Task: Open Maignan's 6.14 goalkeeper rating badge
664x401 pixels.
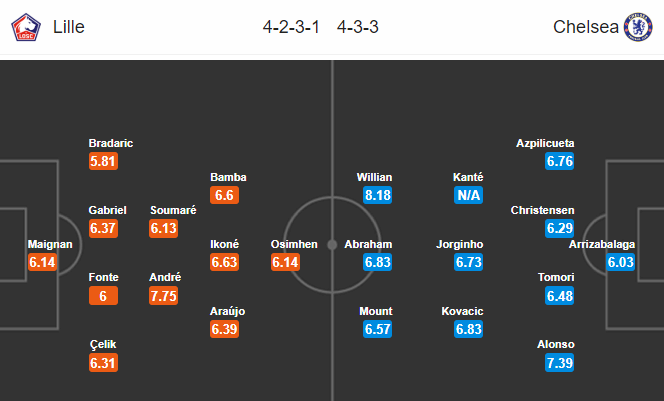Action: [42, 262]
